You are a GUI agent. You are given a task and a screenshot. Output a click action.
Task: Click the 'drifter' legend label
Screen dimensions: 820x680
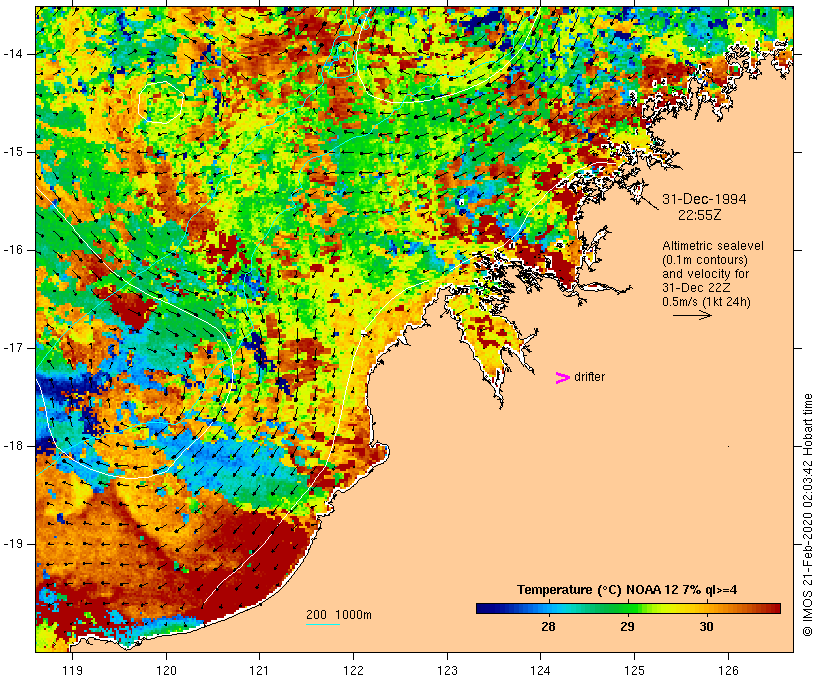coord(589,377)
